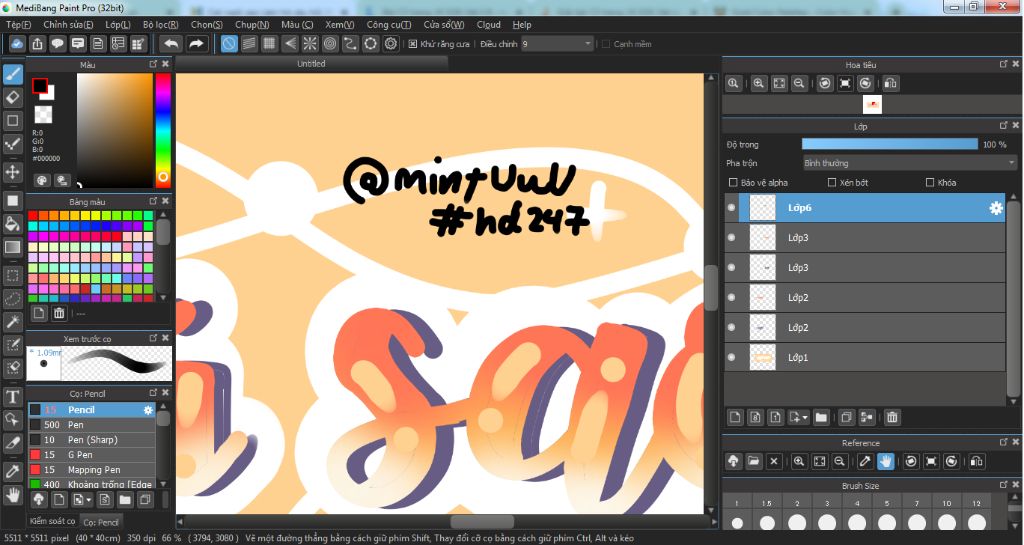The width and height of the screenshot is (1024, 545).
Task: Select the Eyedropper tool
Action: [x=12, y=471]
